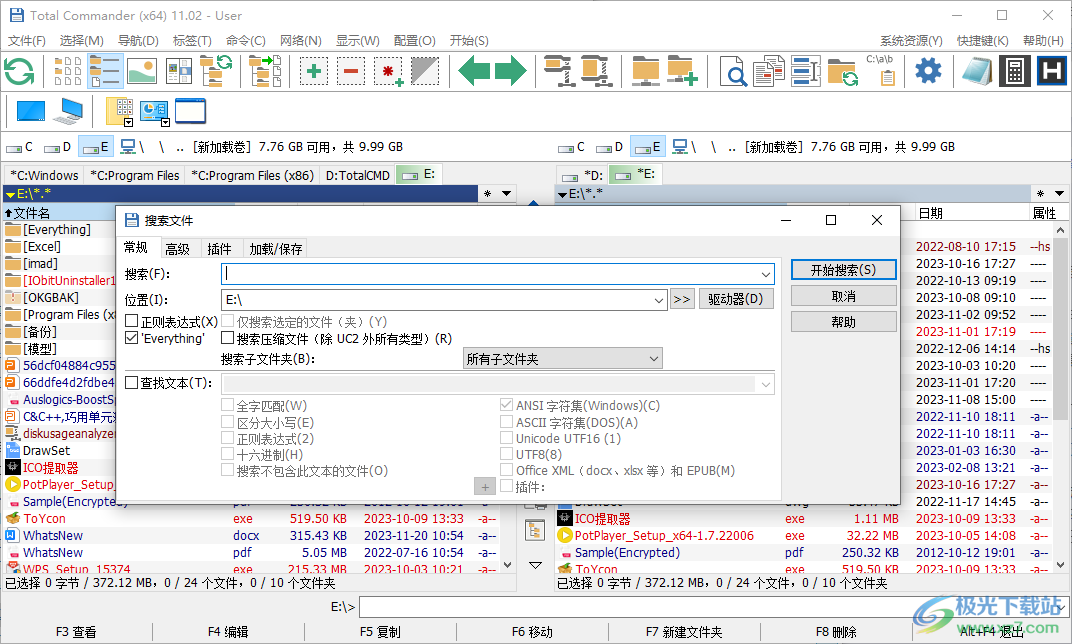Open the 配置(O) menu
The width and height of the screenshot is (1072, 644).
414,41
